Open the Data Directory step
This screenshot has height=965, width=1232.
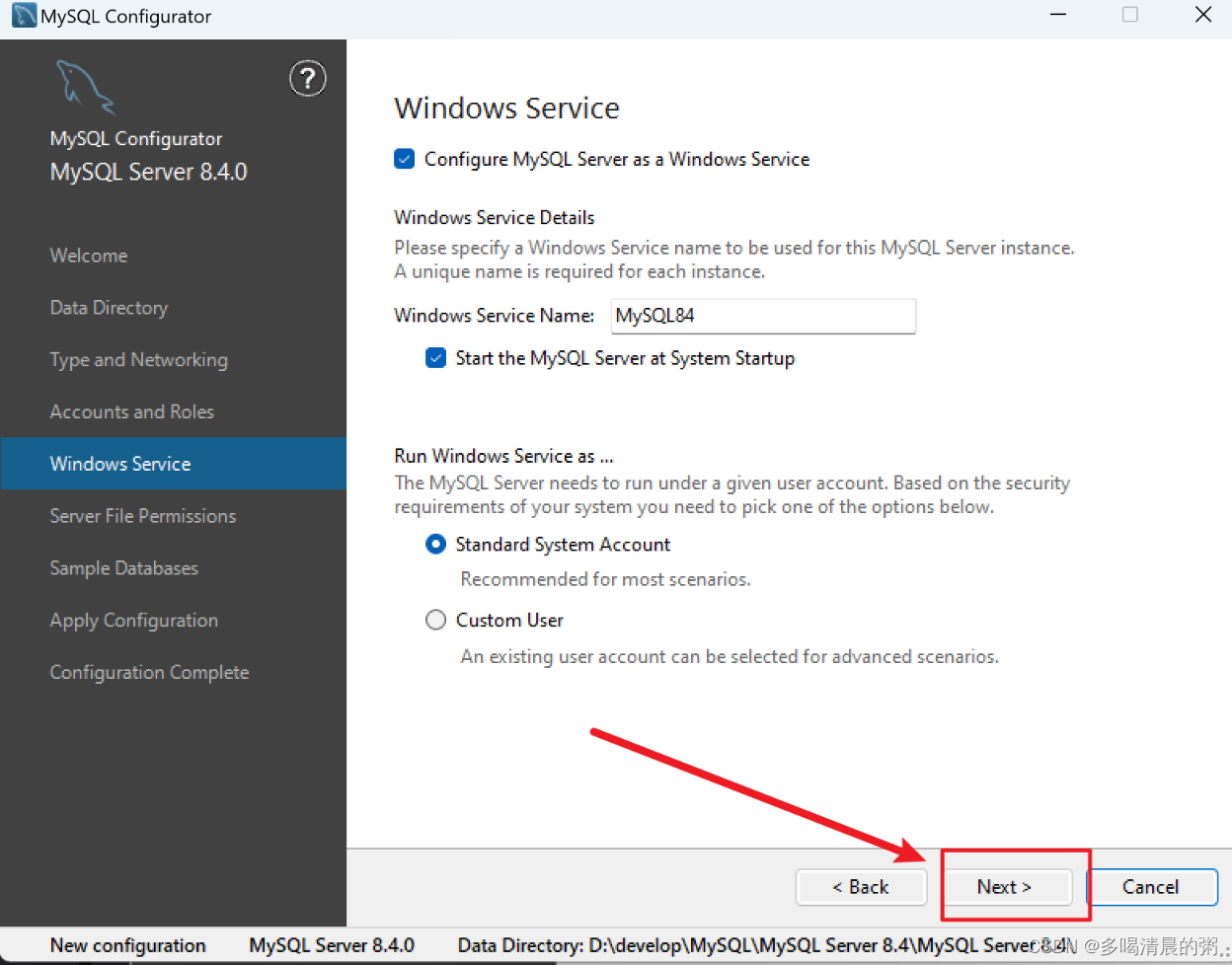pyautogui.click(x=109, y=308)
